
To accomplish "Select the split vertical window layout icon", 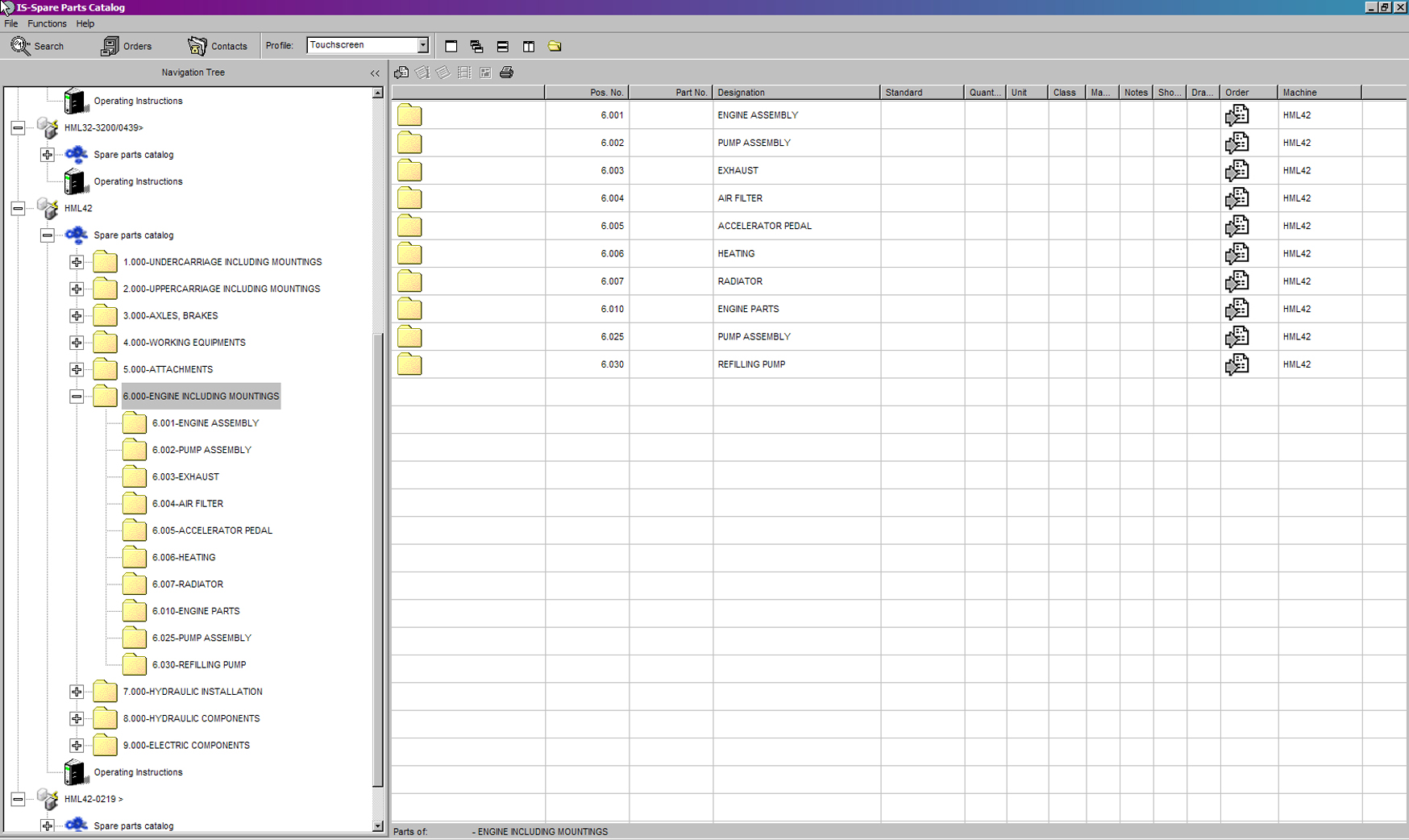I will tap(529, 47).
